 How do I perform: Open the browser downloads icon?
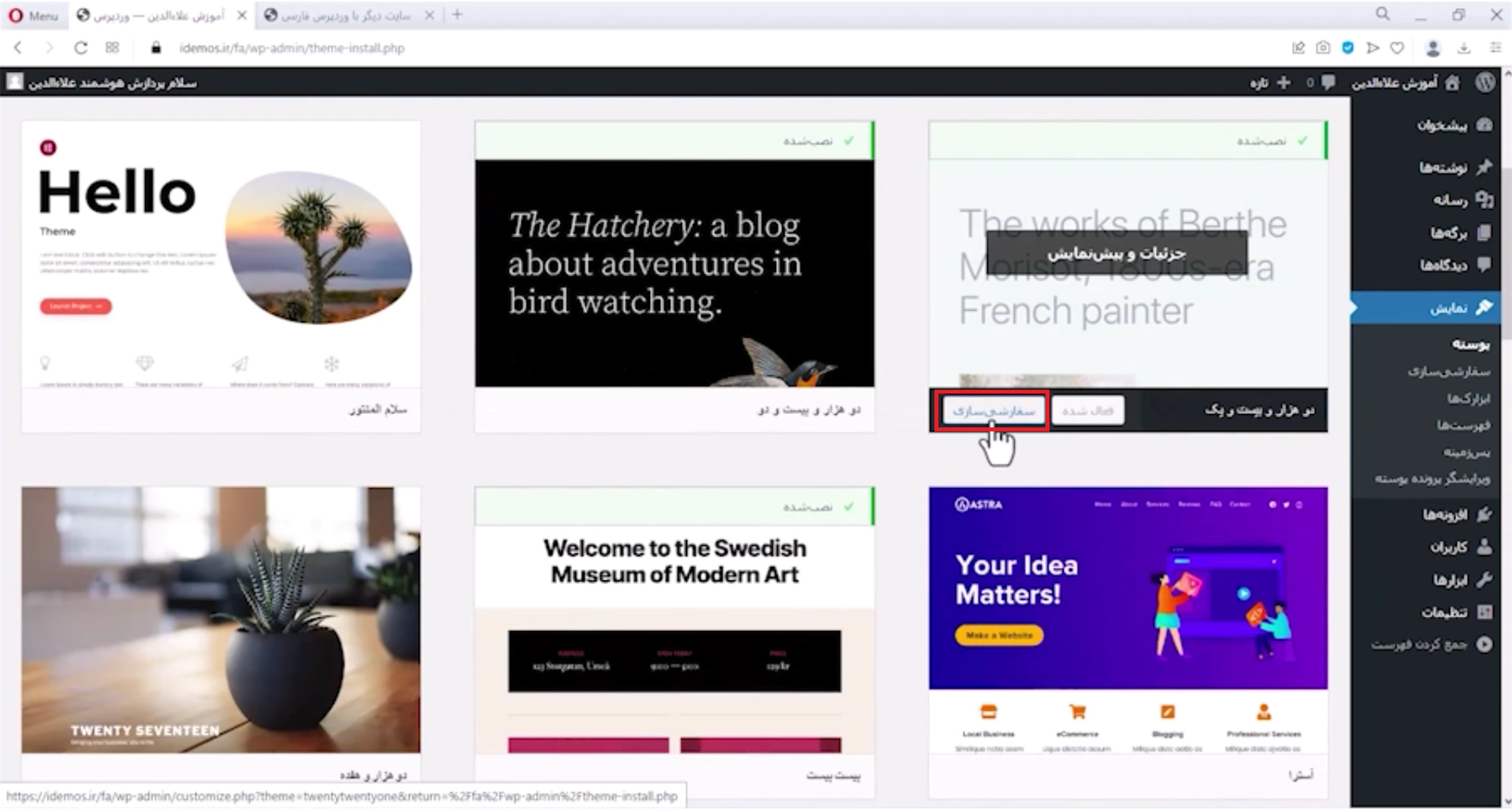tap(1464, 48)
